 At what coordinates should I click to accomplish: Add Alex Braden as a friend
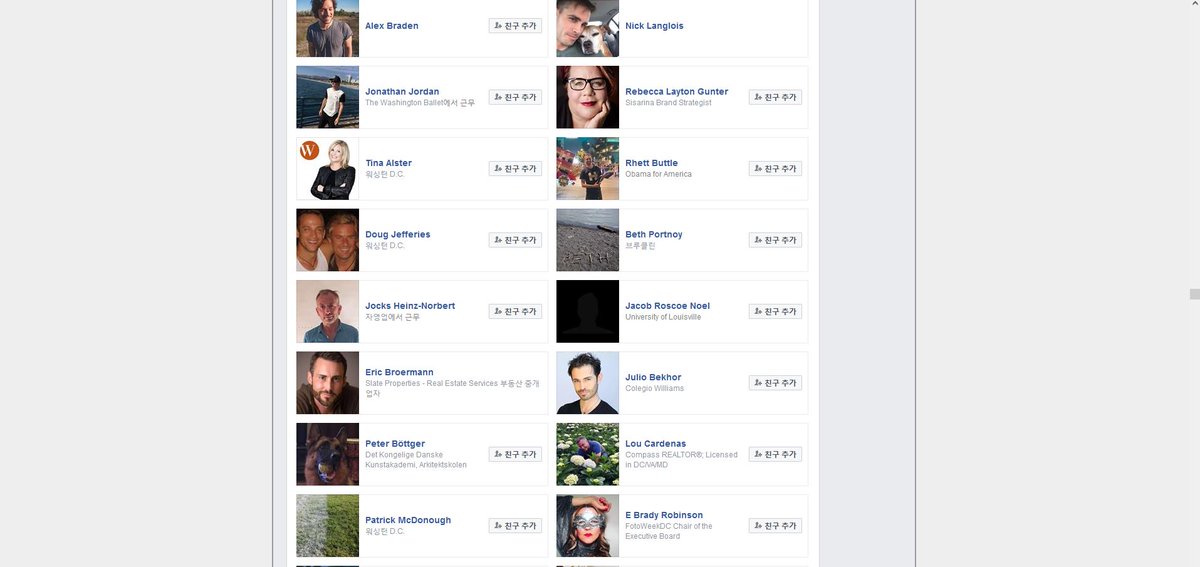[x=515, y=26]
